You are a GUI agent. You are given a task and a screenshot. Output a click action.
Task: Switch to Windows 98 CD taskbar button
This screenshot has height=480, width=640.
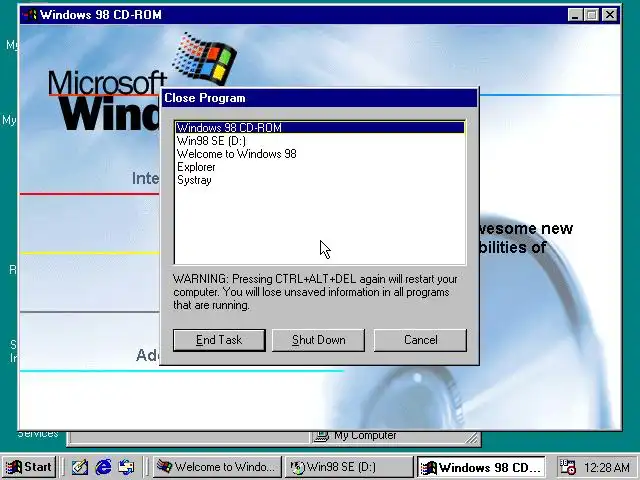coord(481,467)
